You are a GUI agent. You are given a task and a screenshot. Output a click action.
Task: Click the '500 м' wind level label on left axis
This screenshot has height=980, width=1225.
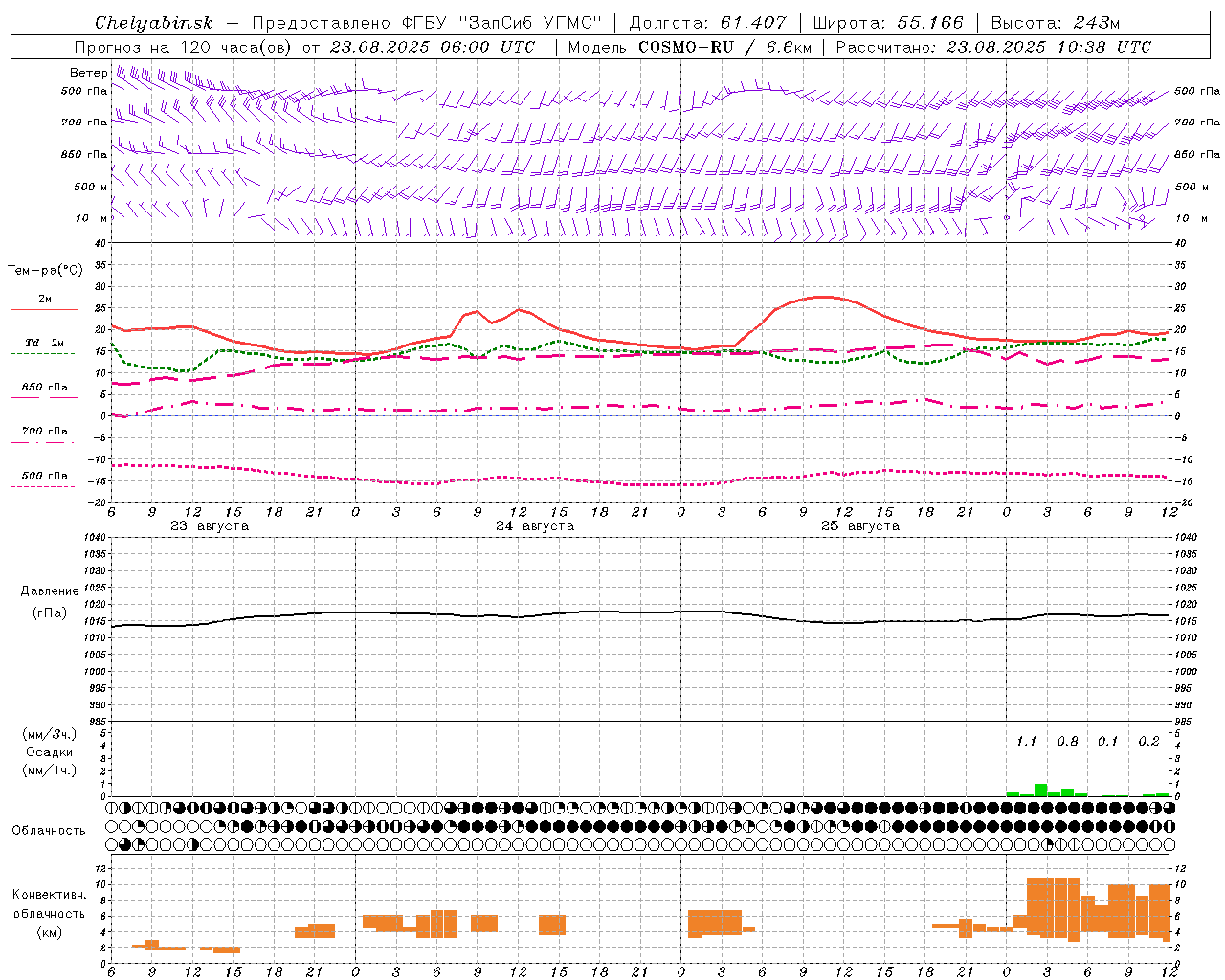click(x=91, y=187)
